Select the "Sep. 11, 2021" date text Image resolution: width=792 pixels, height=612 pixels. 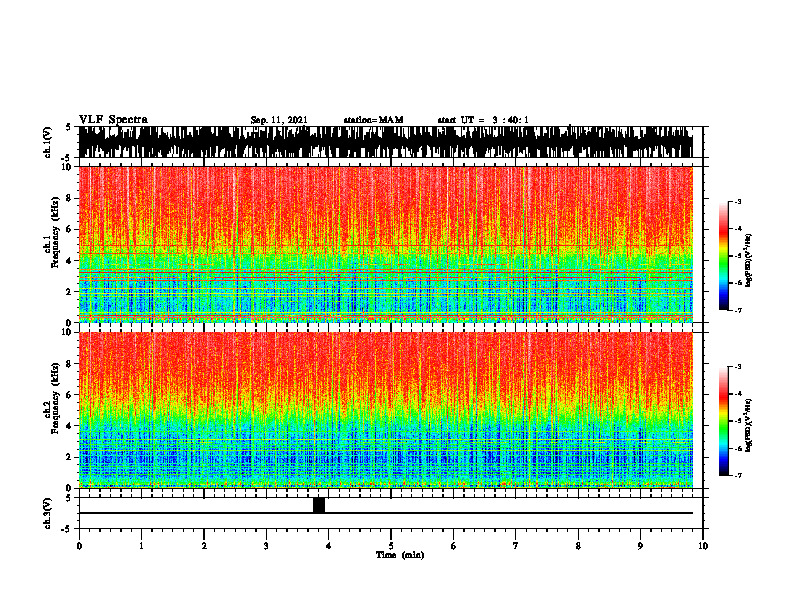click(279, 120)
